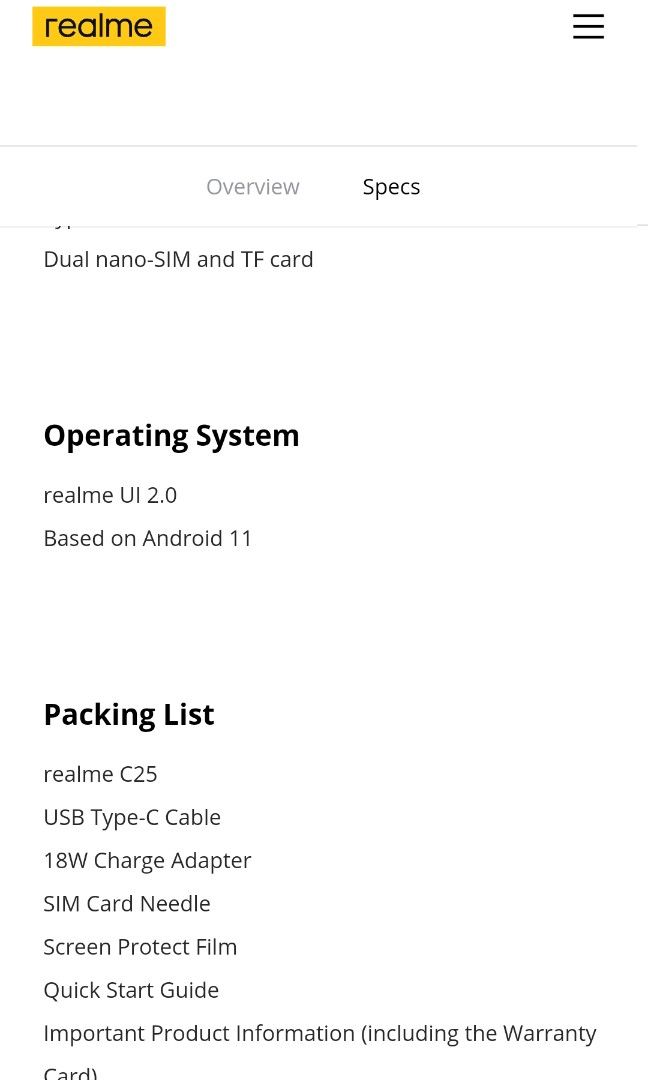Screen dimensions: 648x1080
Task: Click Based on Android 11 text
Action: coord(148,538)
